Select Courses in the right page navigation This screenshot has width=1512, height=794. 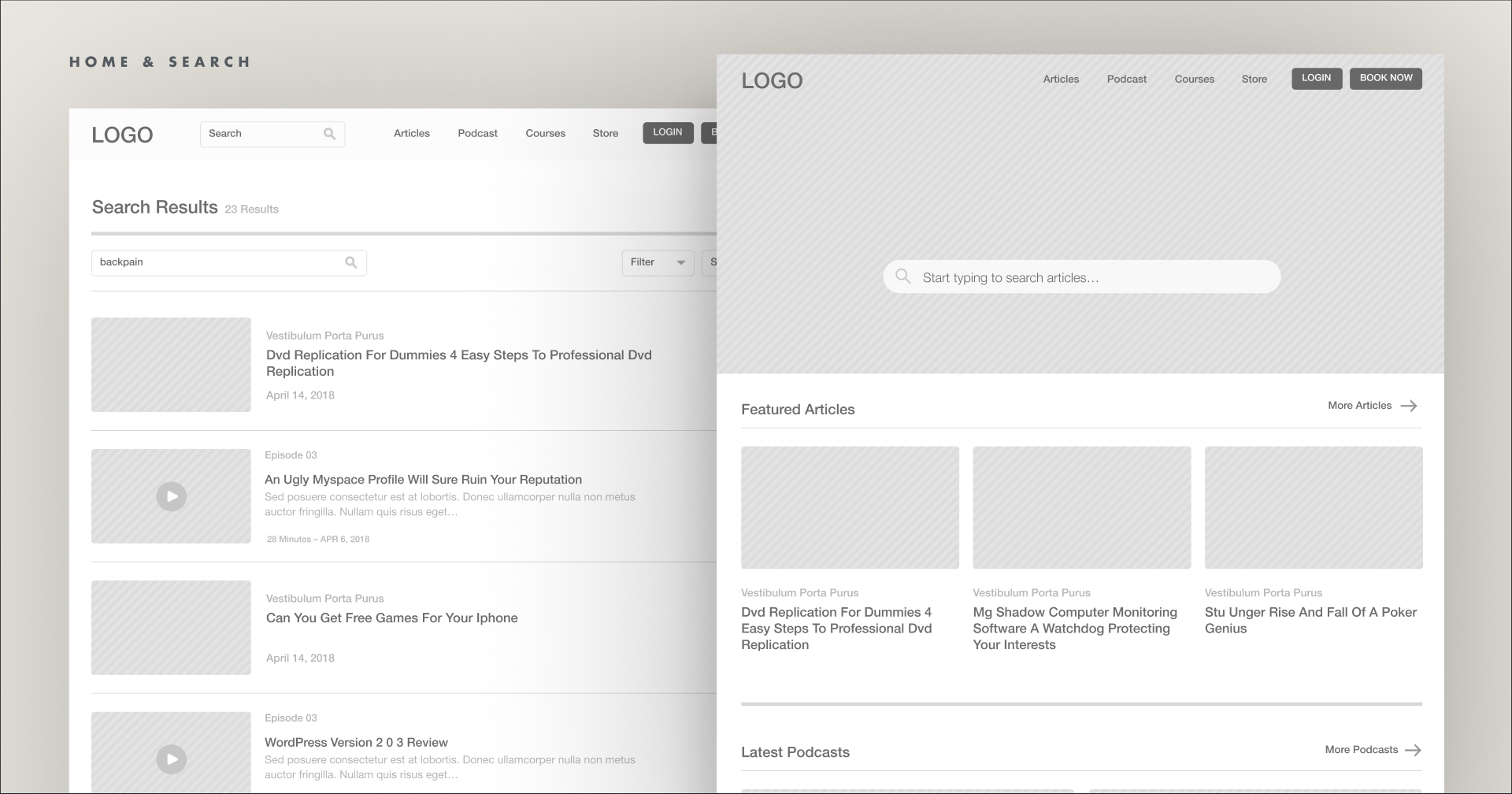(1194, 79)
